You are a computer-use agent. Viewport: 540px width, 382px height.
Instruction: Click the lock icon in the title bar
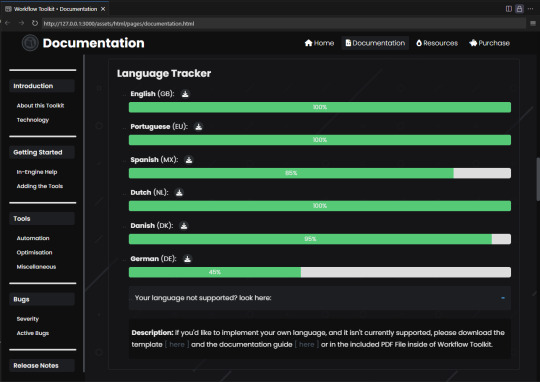pyautogui.click(x=519, y=9)
